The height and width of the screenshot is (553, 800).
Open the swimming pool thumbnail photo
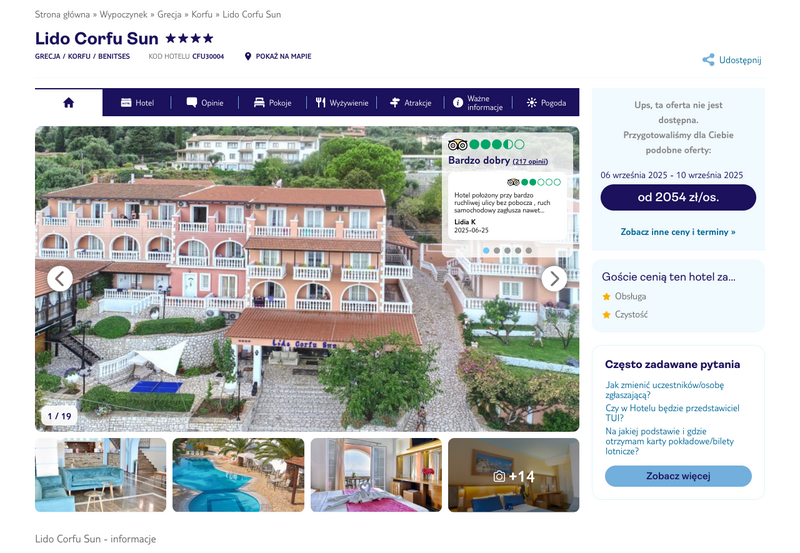[x=238, y=475]
